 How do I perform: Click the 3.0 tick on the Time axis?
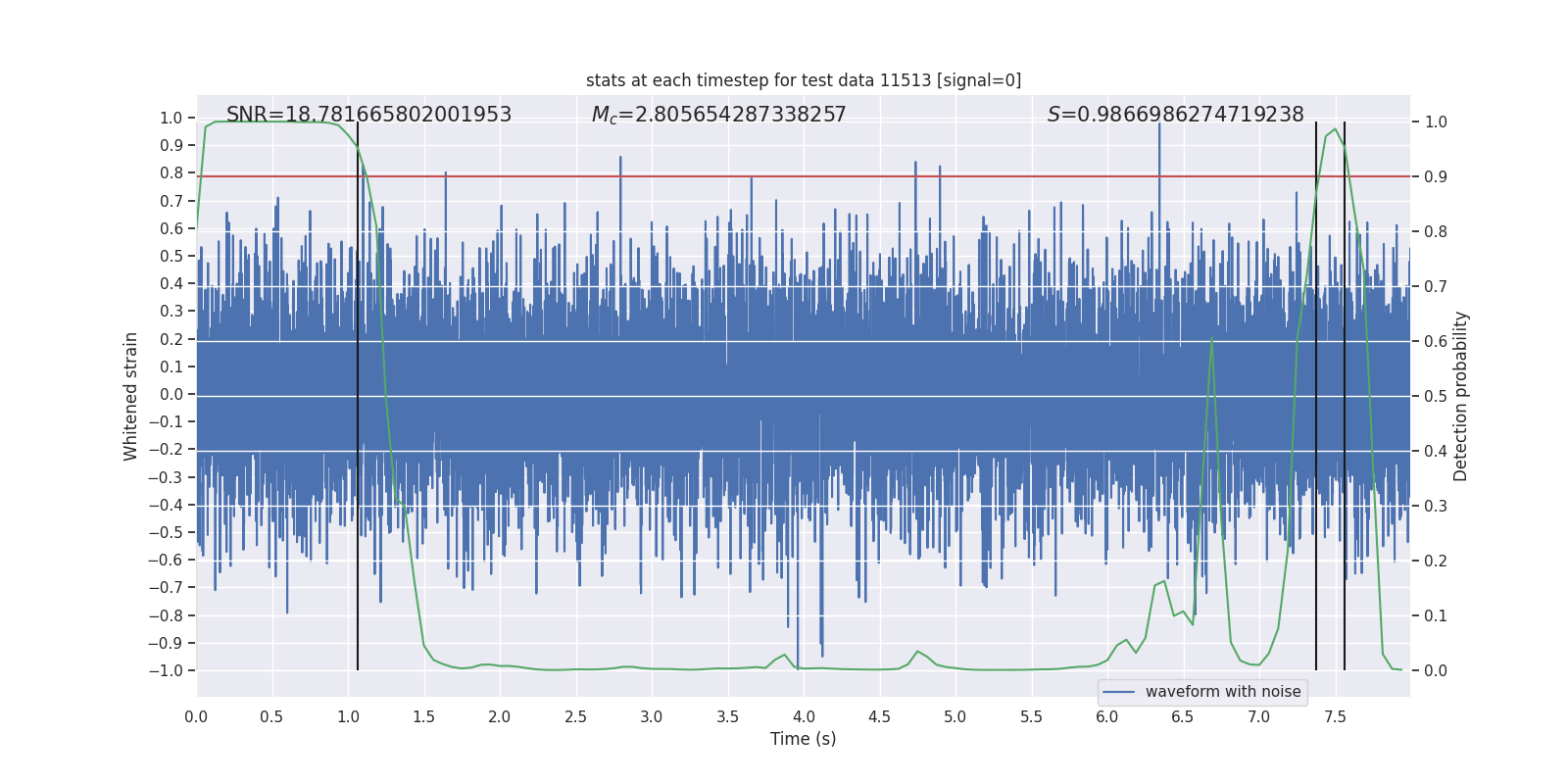click(x=652, y=716)
